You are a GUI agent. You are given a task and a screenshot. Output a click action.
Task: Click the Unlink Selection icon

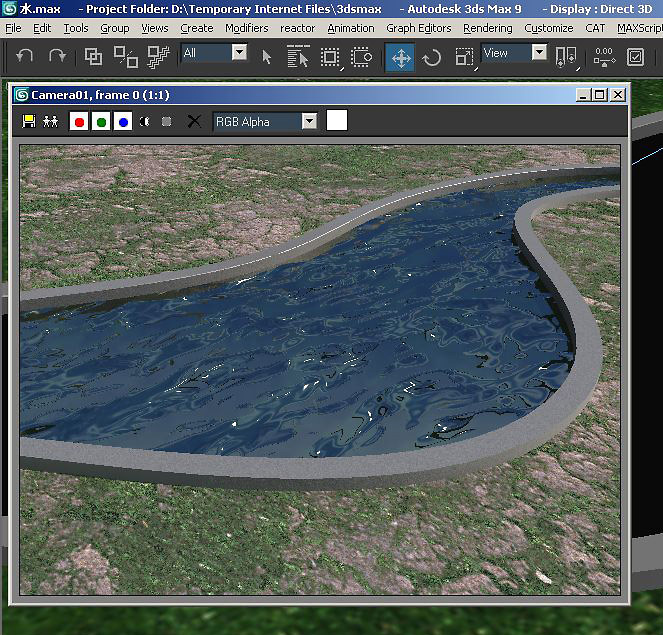click(x=125, y=57)
